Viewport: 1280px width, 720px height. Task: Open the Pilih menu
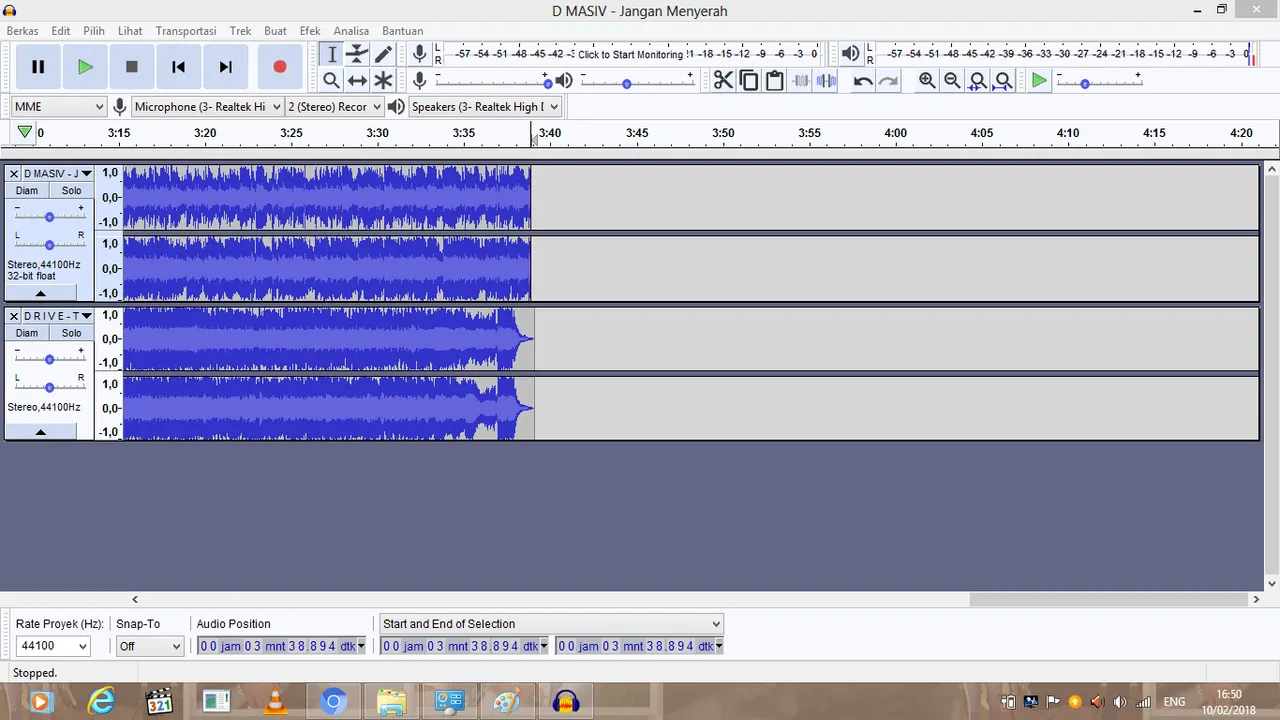94,31
